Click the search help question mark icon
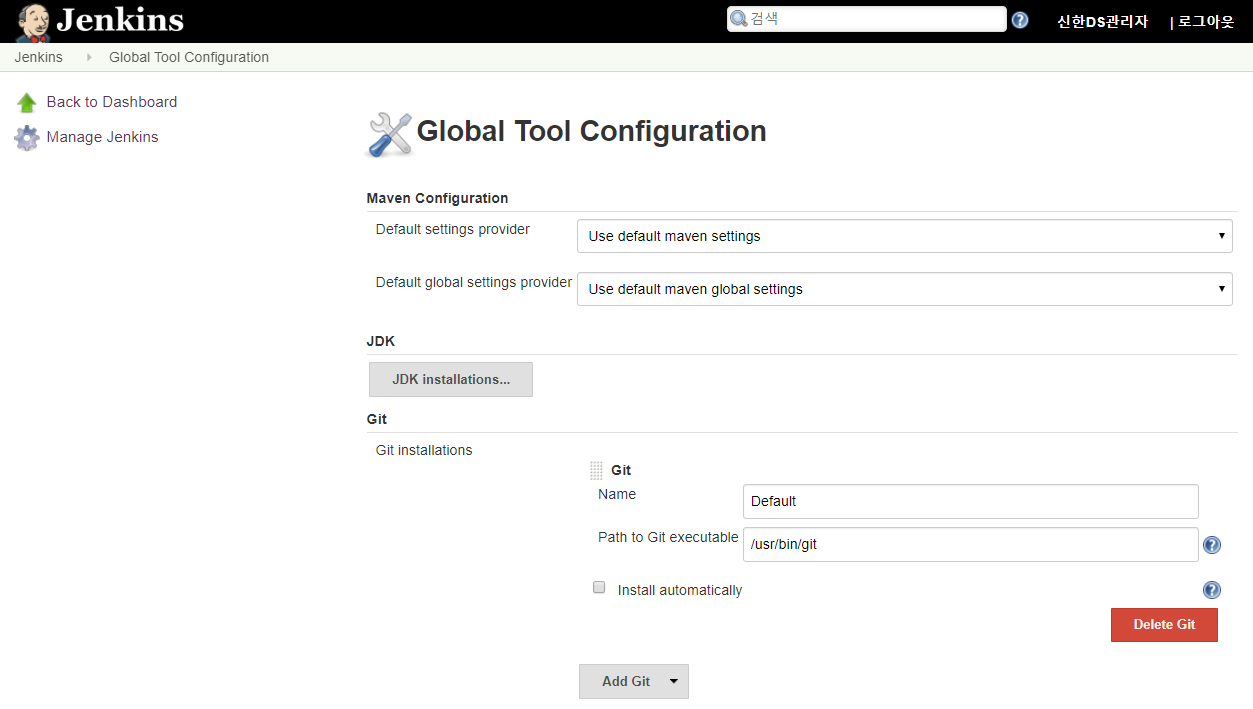The height and width of the screenshot is (709, 1253). (1020, 20)
